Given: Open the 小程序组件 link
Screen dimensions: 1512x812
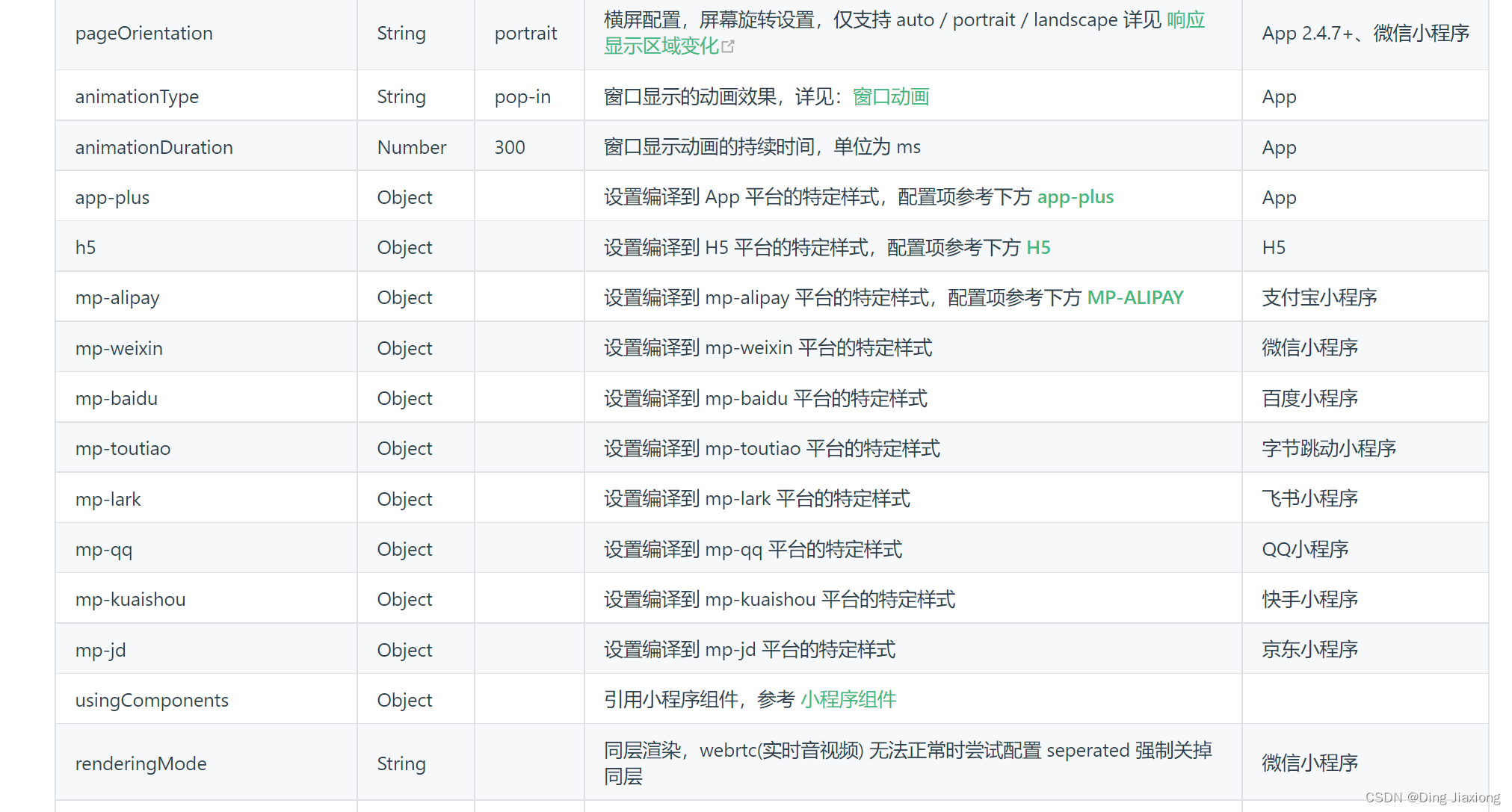Looking at the screenshot, I should coord(848,700).
